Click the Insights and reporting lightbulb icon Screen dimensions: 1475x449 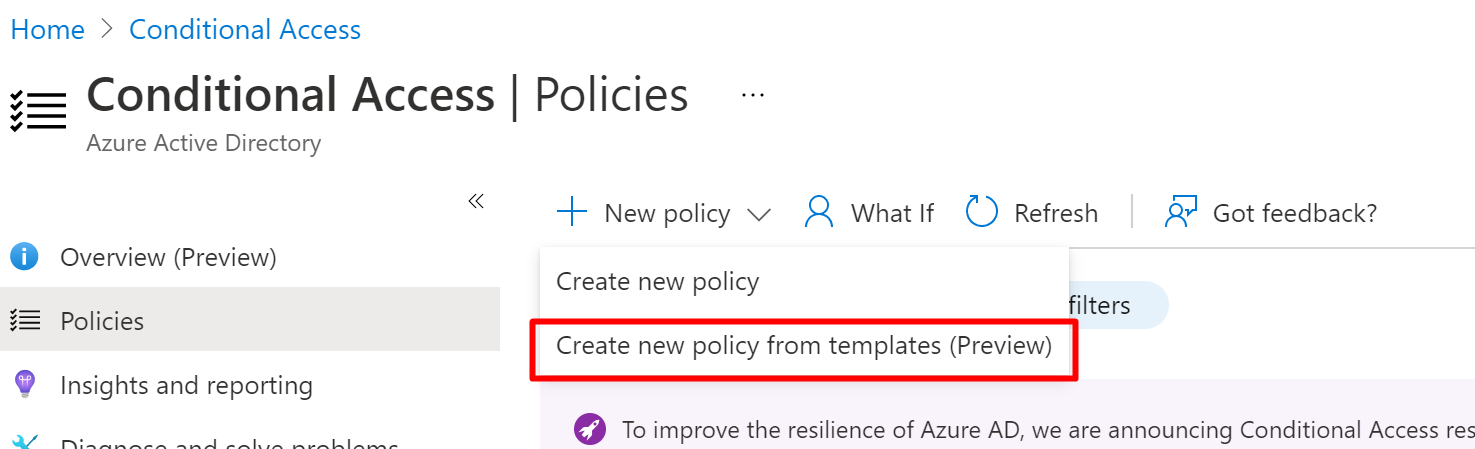click(x=24, y=385)
